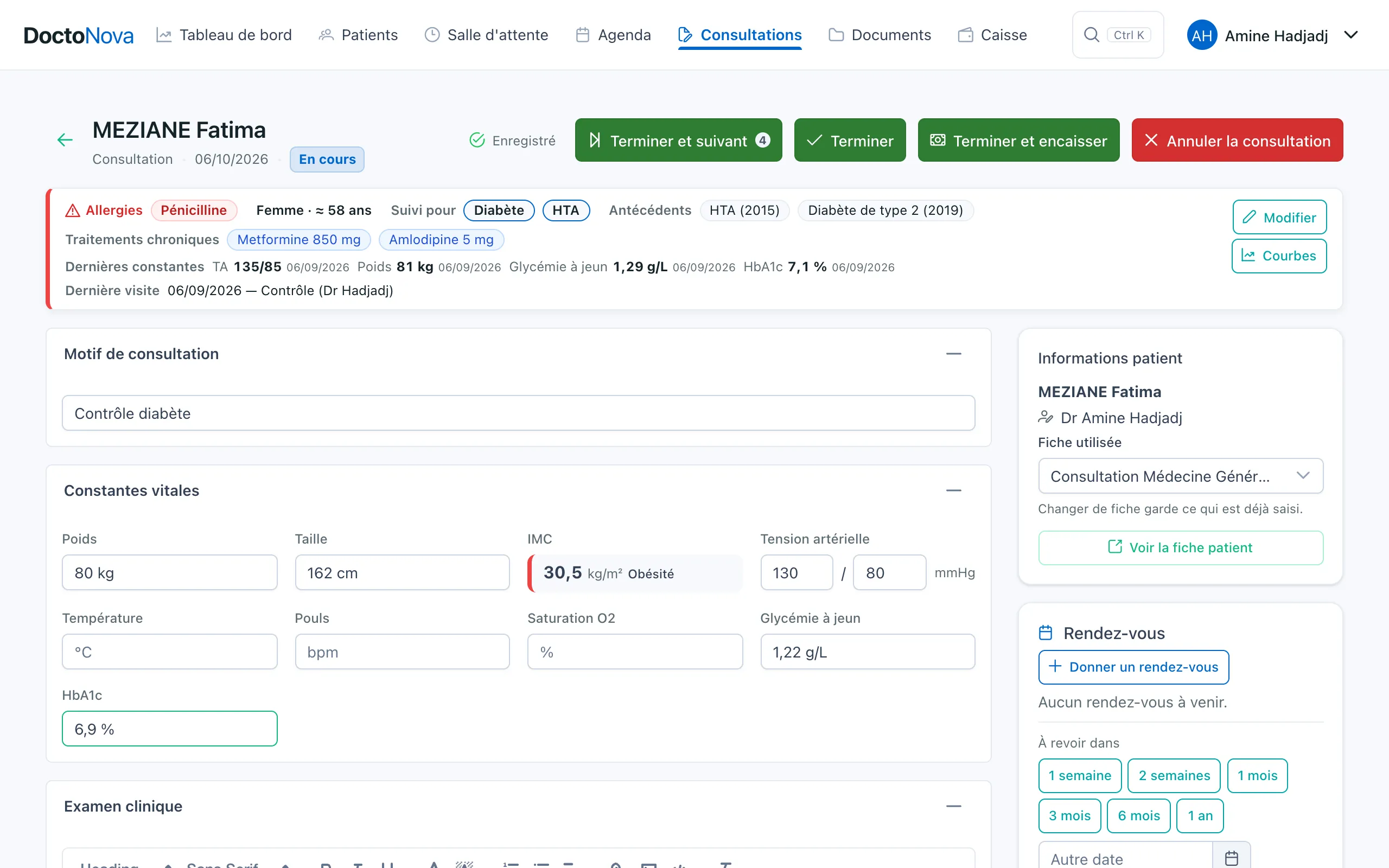Click Terminer et suivant button
The image size is (1389, 868).
click(x=678, y=140)
